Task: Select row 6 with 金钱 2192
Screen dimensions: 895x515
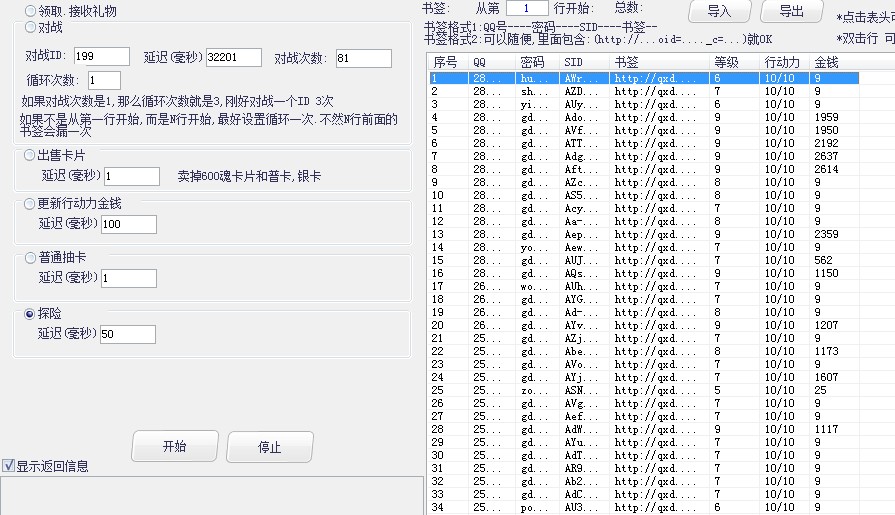Action: pos(644,143)
